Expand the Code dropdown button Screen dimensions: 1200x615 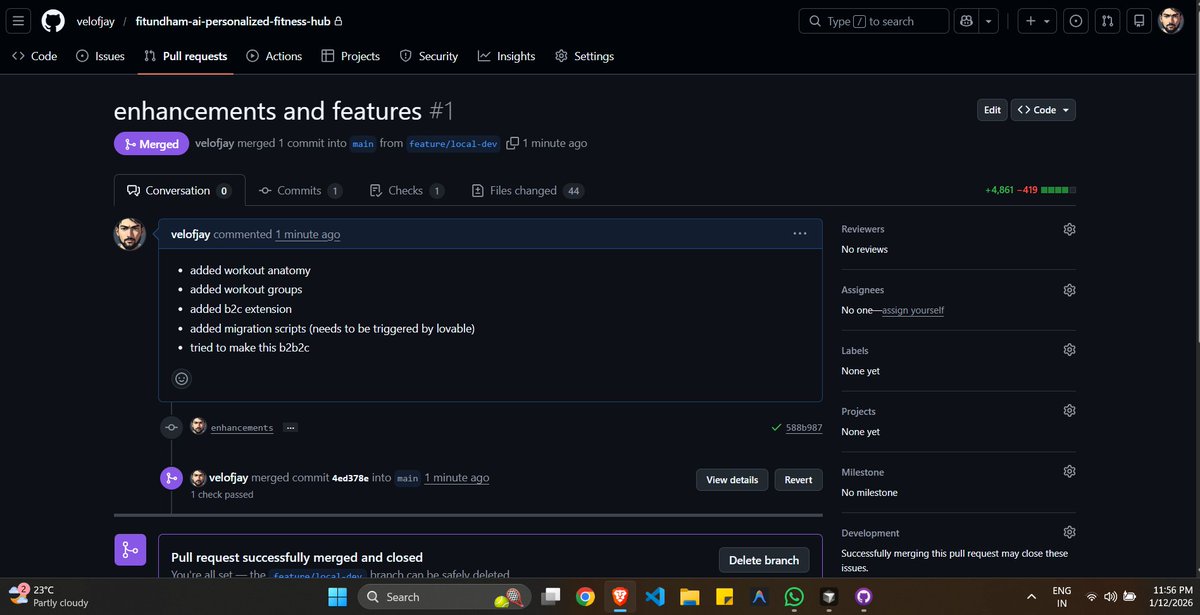tap(1044, 110)
